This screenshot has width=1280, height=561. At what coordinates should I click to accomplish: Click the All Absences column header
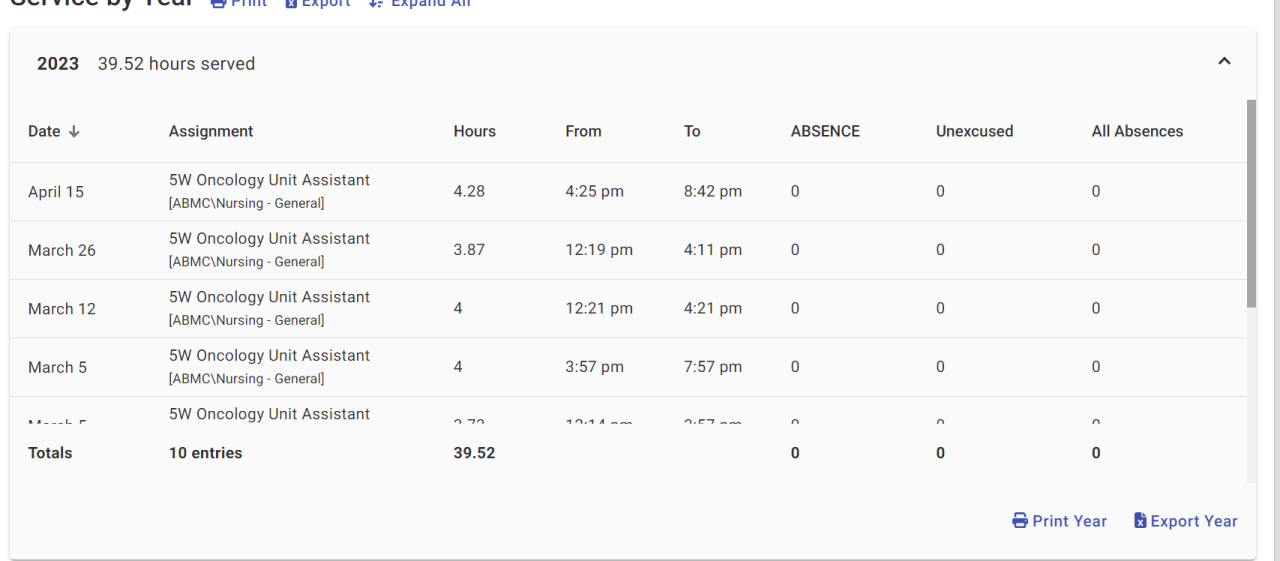pos(1137,131)
